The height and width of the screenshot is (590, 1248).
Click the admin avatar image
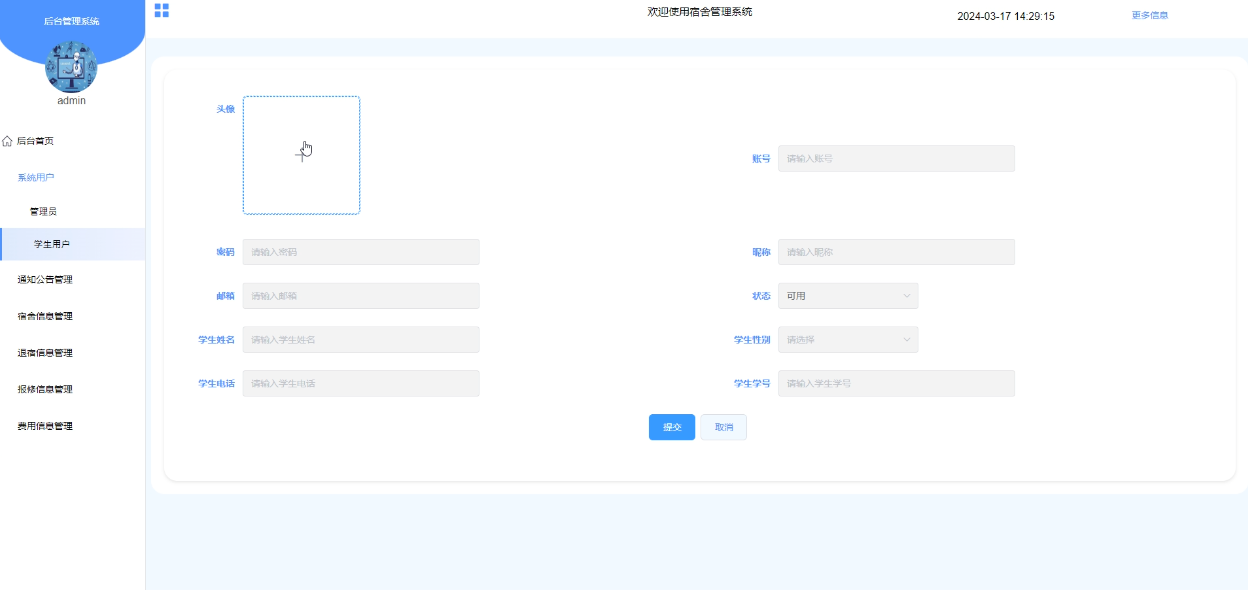coord(72,67)
